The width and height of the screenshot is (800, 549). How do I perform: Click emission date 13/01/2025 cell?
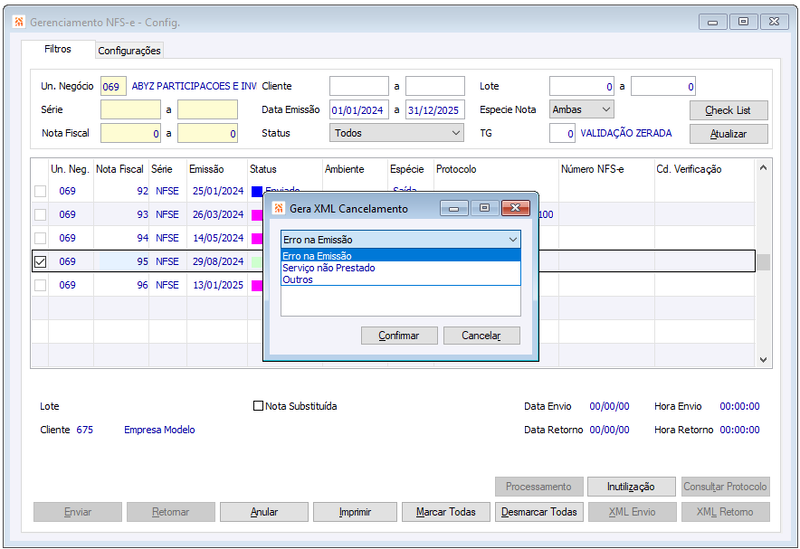(x=218, y=285)
